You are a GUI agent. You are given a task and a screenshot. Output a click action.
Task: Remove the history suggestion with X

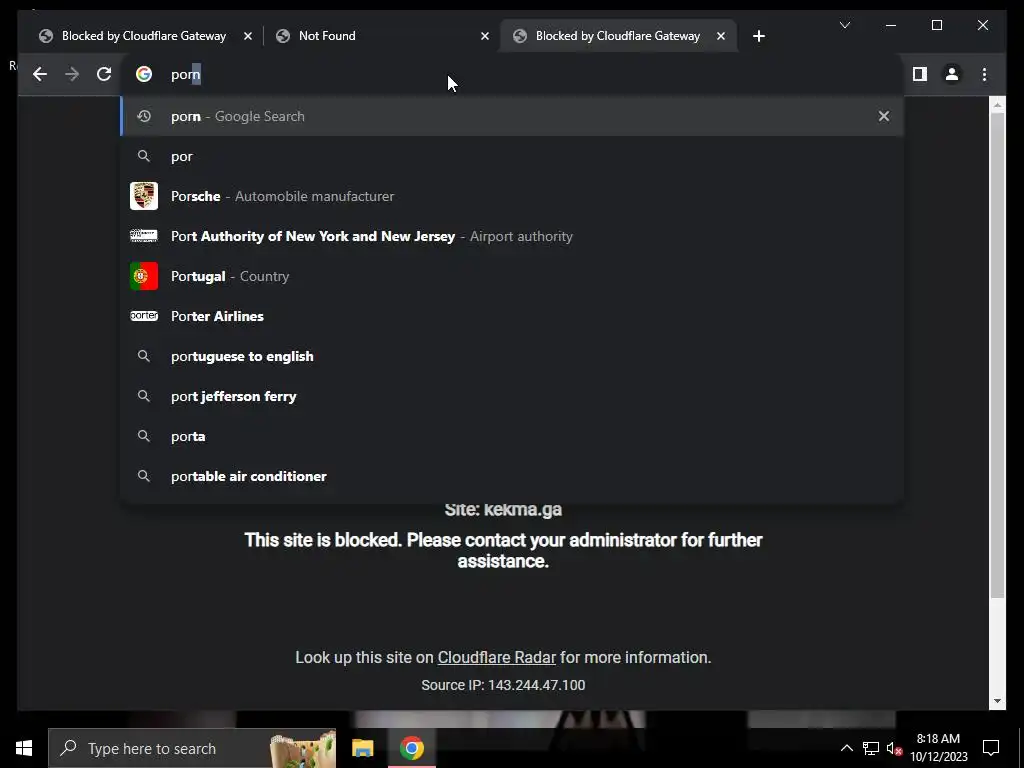coord(884,116)
